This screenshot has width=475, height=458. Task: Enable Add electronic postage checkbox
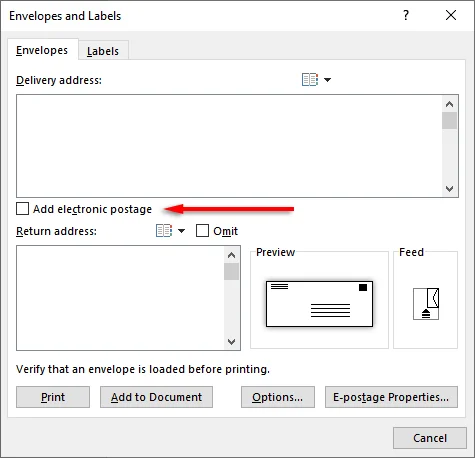(x=22, y=209)
